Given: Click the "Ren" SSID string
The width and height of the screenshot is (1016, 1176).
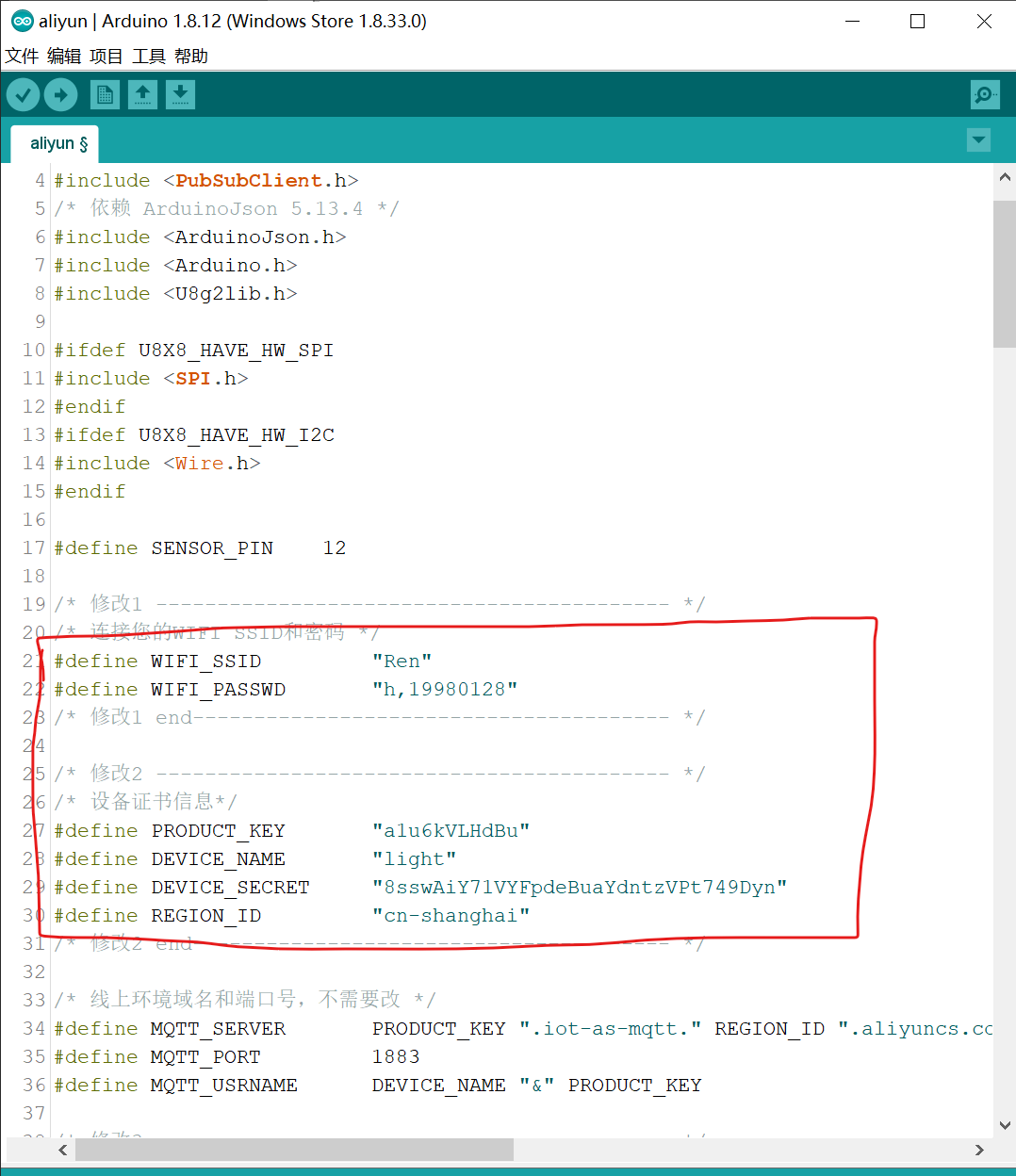Looking at the screenshot, I should 402,661.
